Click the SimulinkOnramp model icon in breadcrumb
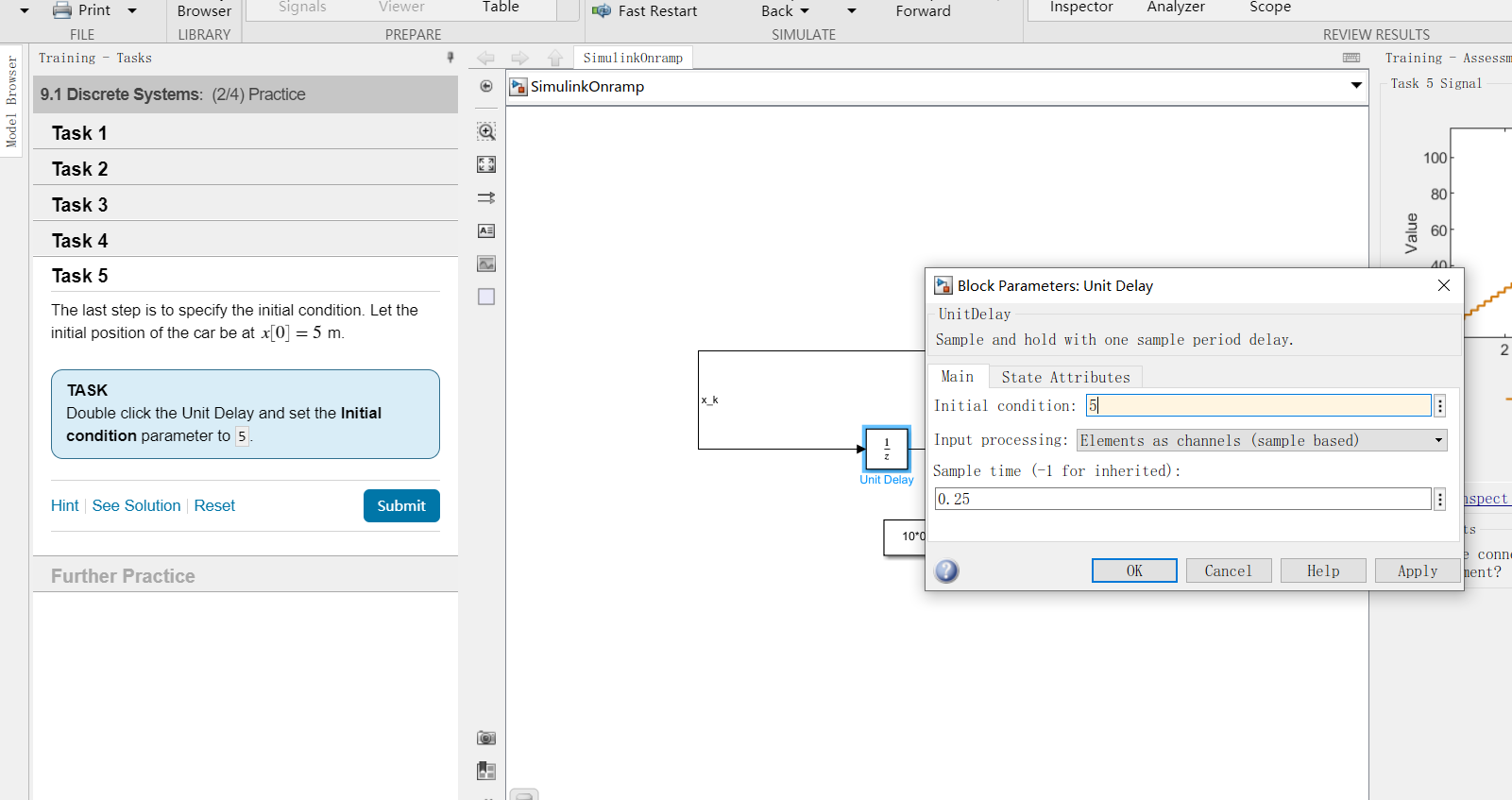Screen dimensions: 1512x800 click(518, 87)
